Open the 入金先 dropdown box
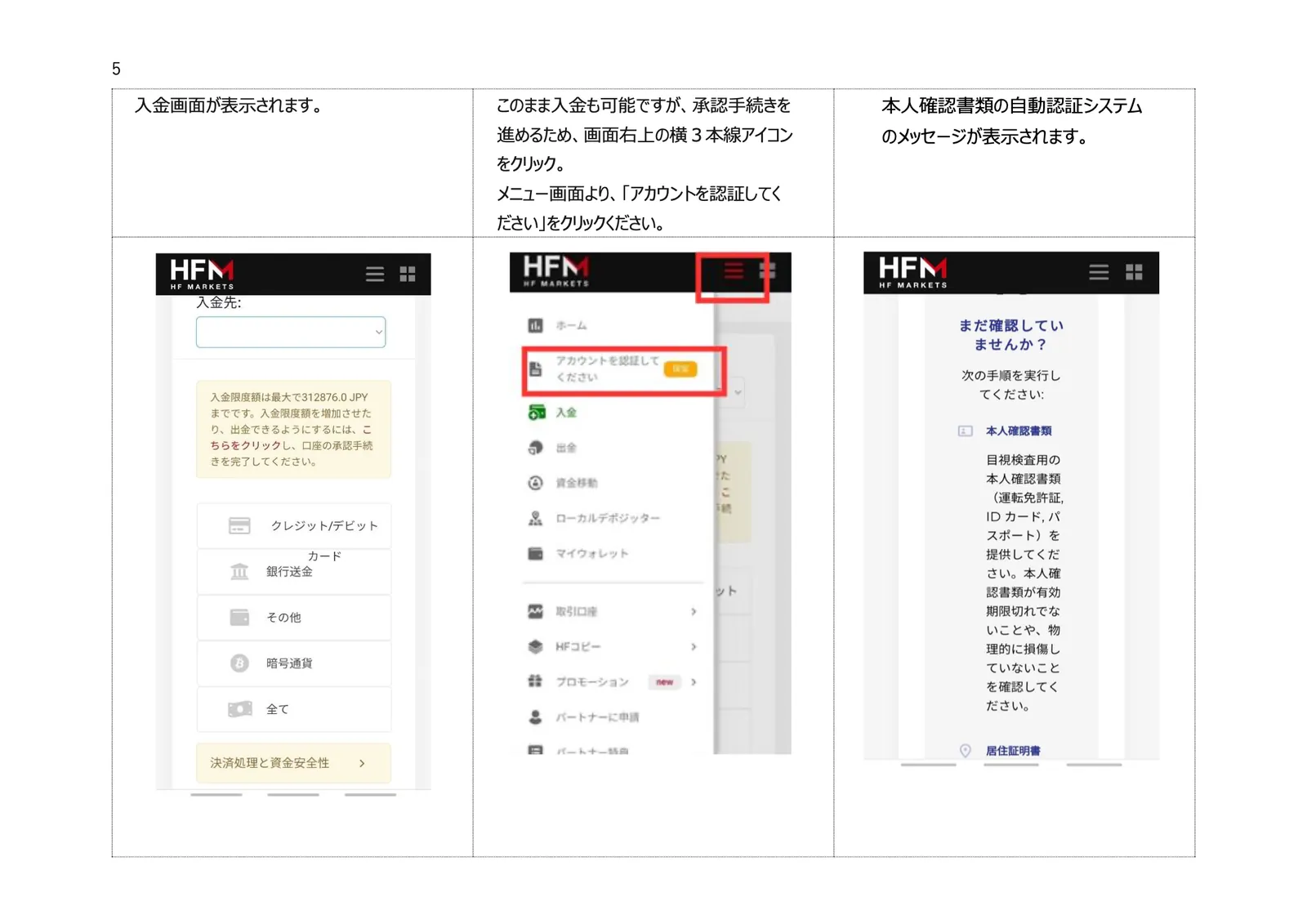The image size is (1307, 924). (x=291, y=332)
